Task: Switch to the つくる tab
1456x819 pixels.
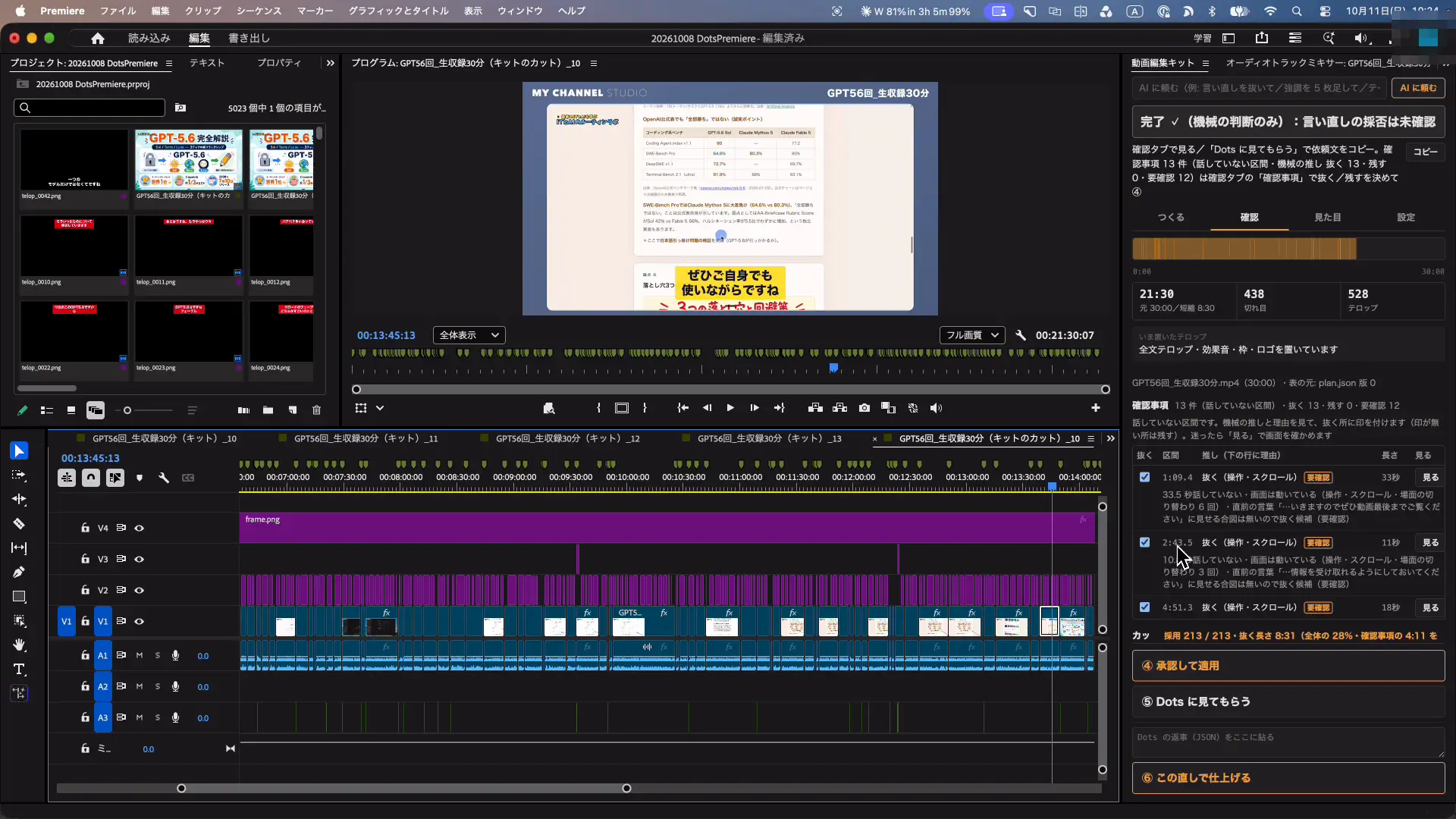Action: [1171, 218]
